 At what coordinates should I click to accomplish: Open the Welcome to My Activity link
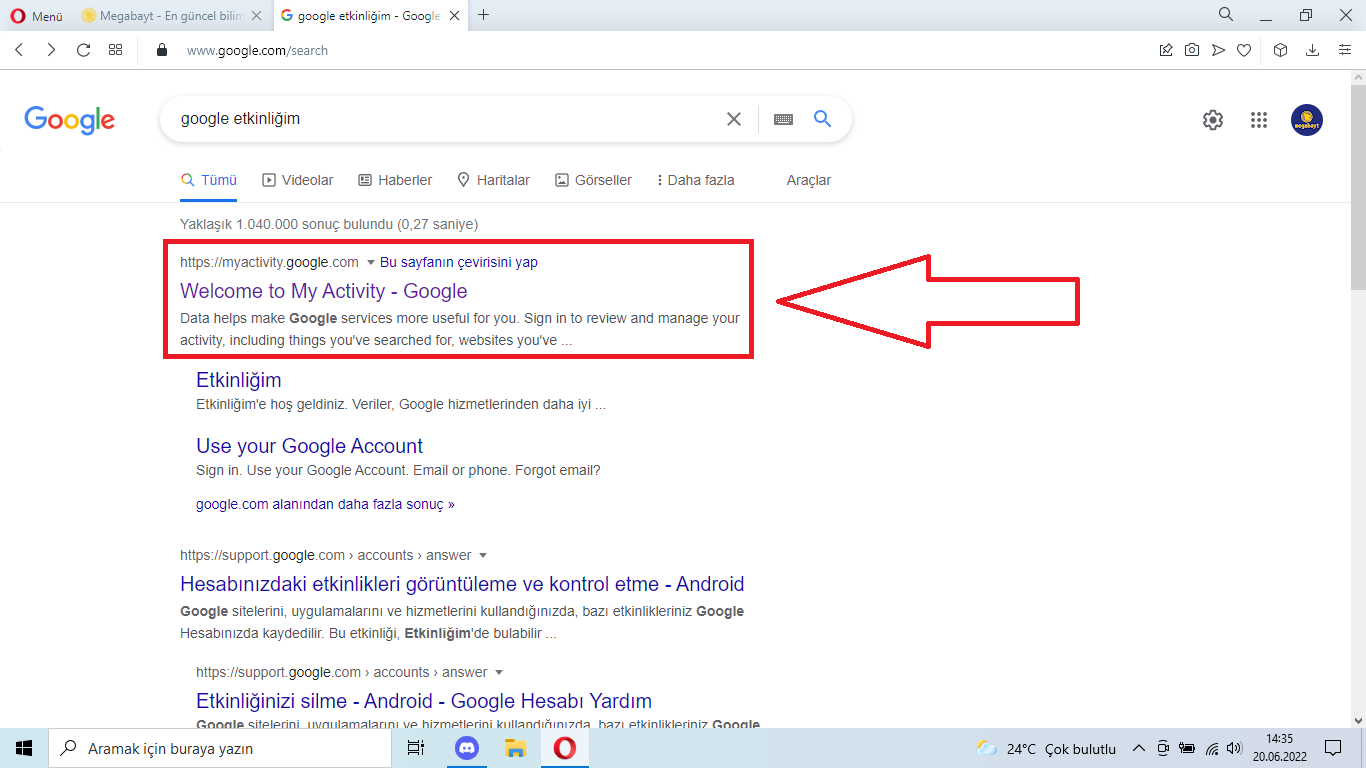[x=322, y=291]
